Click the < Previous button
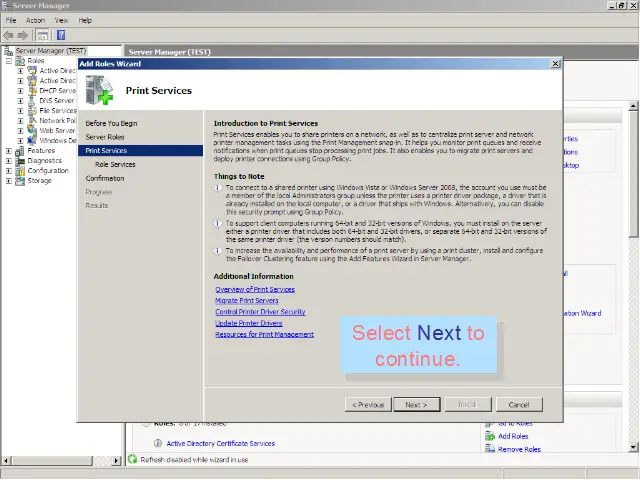Screen dimensions: 640x480 (368, 404)
